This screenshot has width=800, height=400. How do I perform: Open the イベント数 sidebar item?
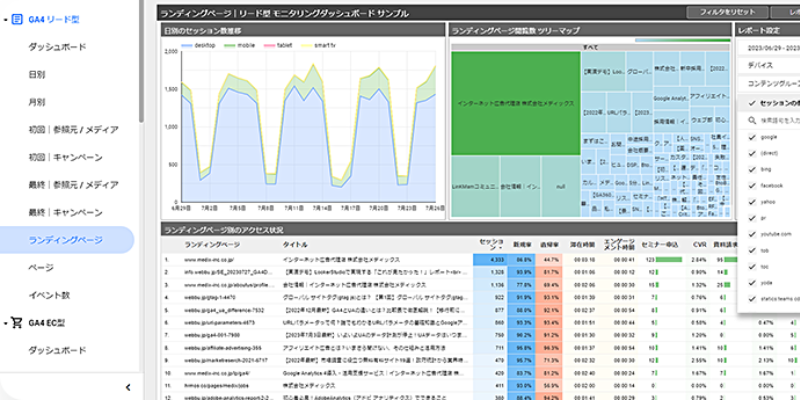click(x=49, y=295)
